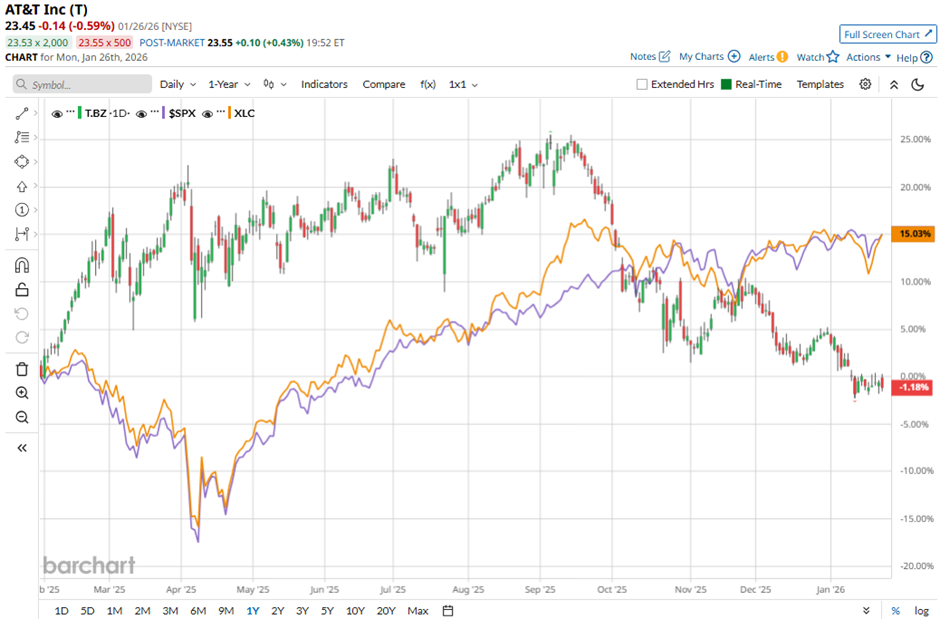Collapse the drawing tools sidebar
The image size is (940, 619).
point(22,448)
